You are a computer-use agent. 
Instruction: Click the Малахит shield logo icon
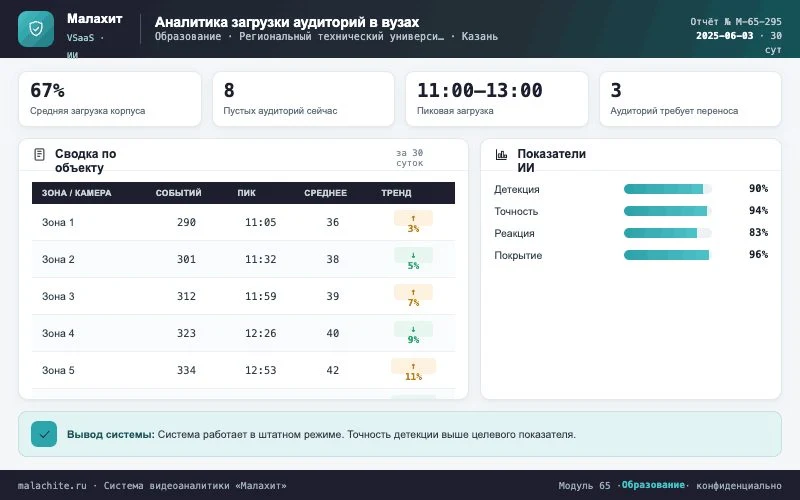pos(36,29)
